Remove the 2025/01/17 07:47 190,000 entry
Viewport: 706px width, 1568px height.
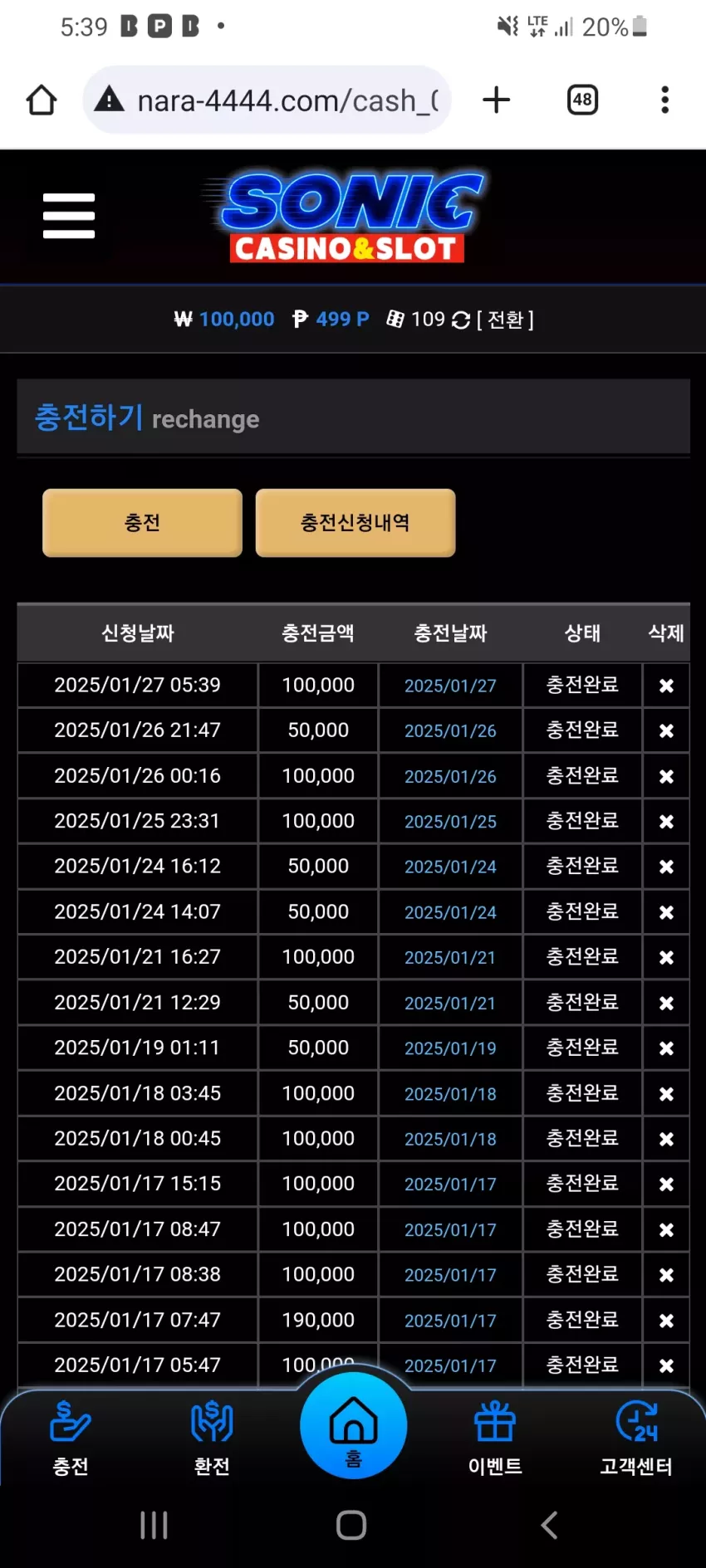coord(666,1320)
